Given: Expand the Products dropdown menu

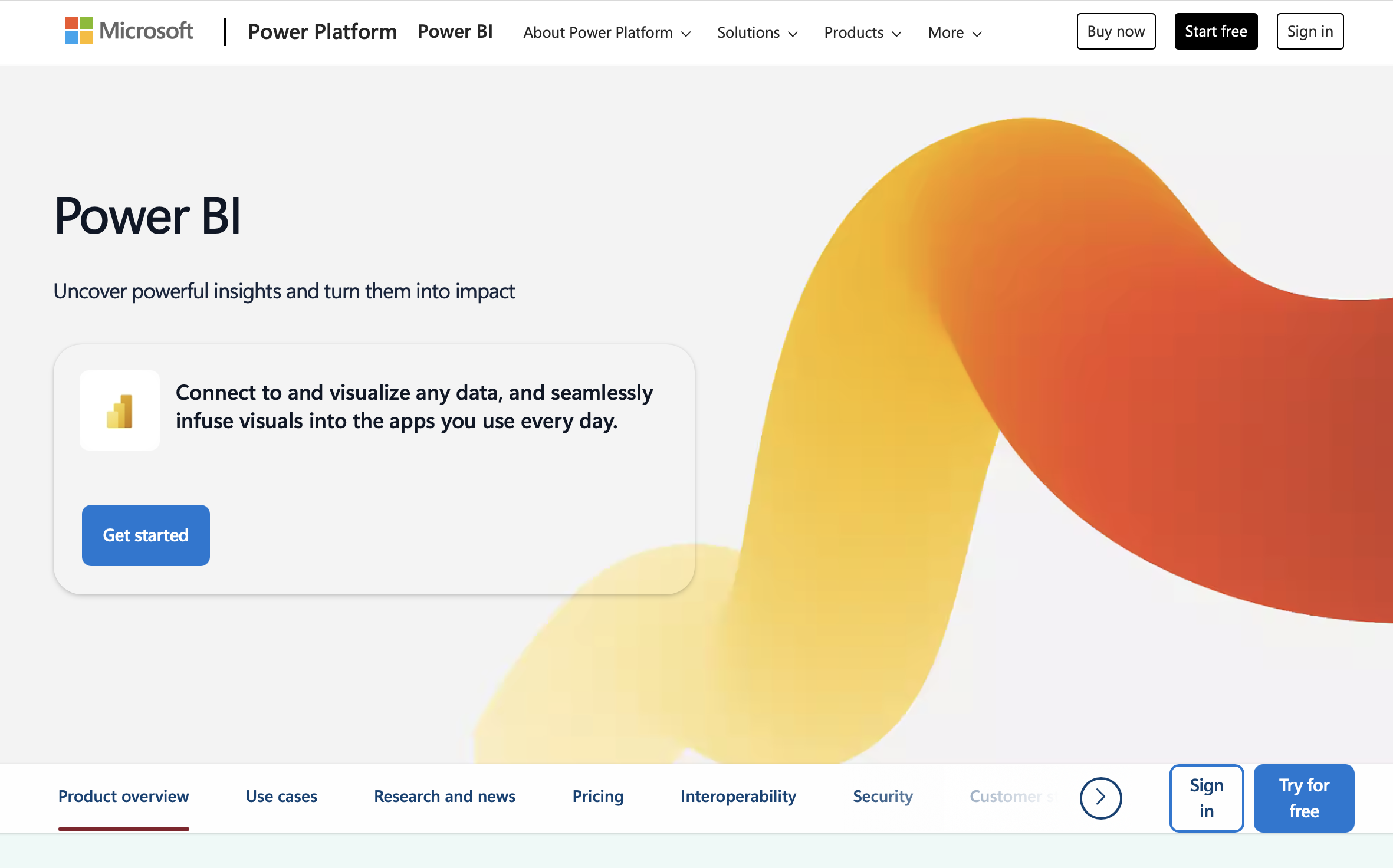Looking at the screenshot, I should click(x=862, y=32).
